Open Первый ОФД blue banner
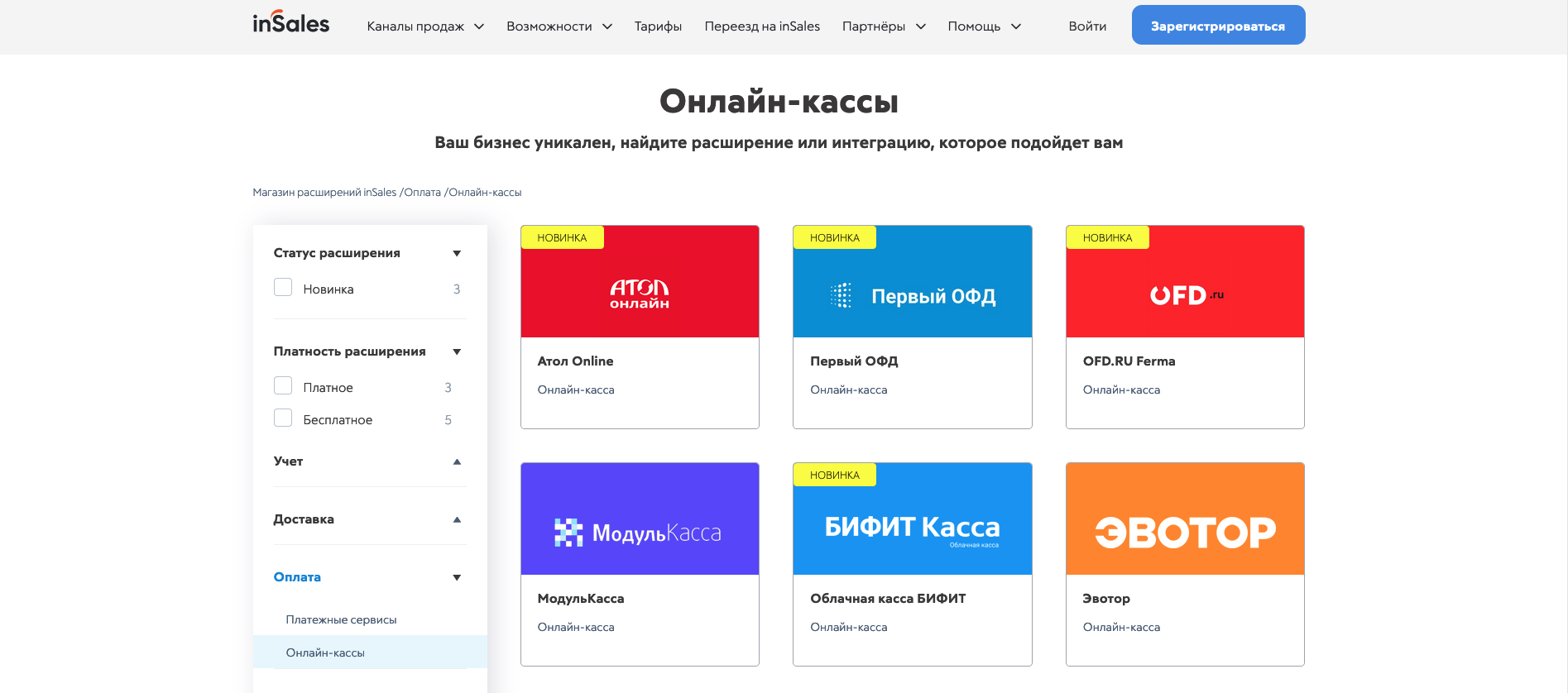Viewport: 1568px width, 693px height. [913, 282]
